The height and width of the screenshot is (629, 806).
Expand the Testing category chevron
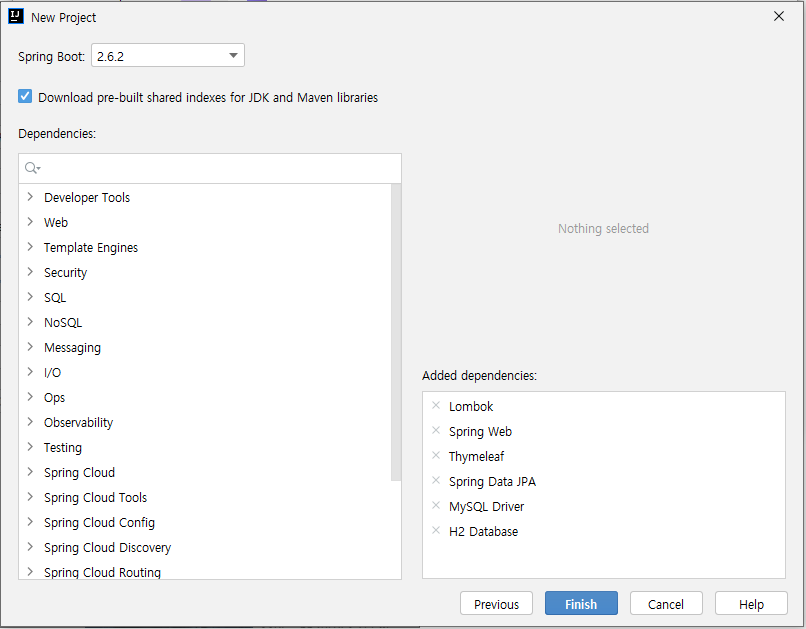(x=30, y=447)
